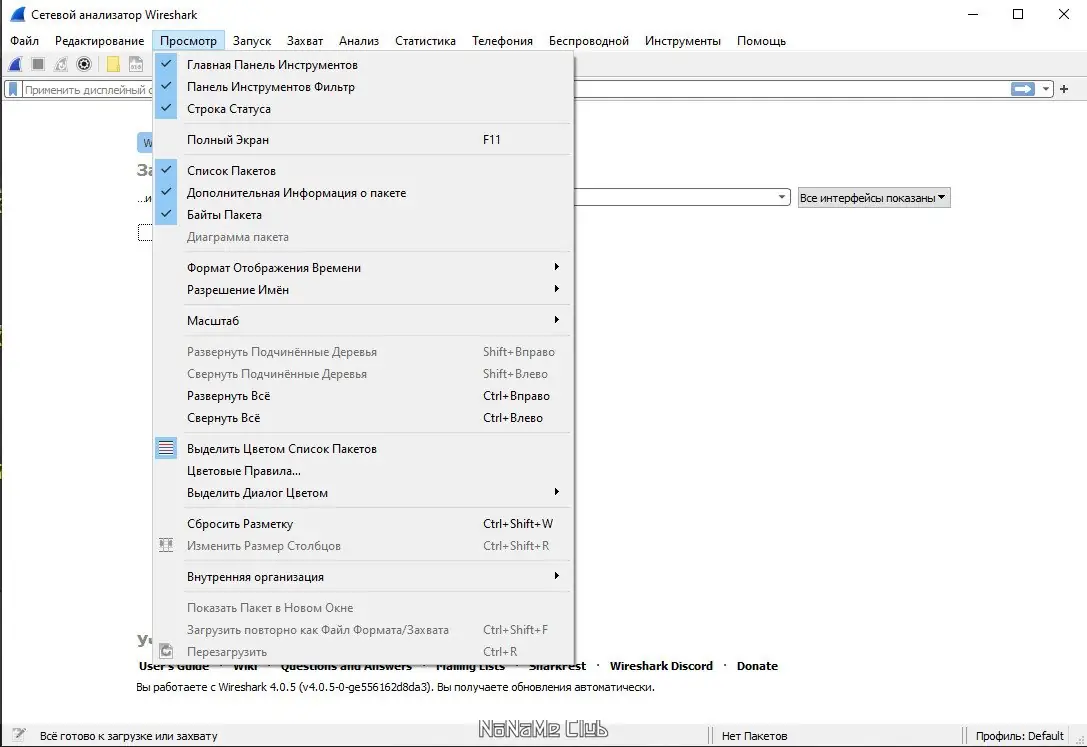Open the Масштаб submenu
The width and height of the screenshot is (1087, 747).
click(364, 320)
